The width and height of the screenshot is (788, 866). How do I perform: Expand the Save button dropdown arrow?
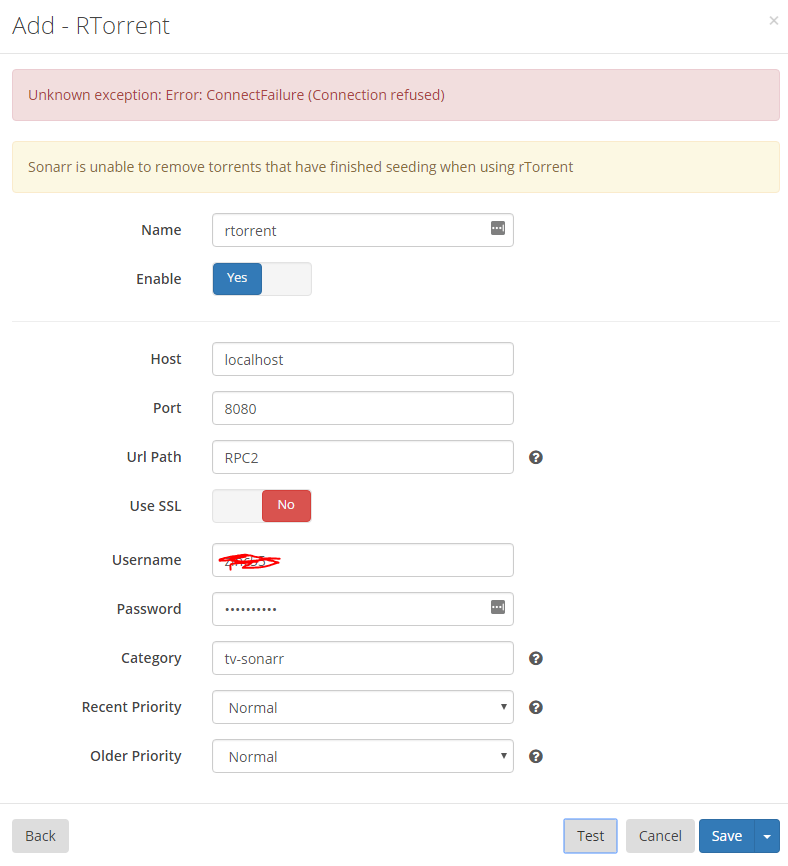767,836
